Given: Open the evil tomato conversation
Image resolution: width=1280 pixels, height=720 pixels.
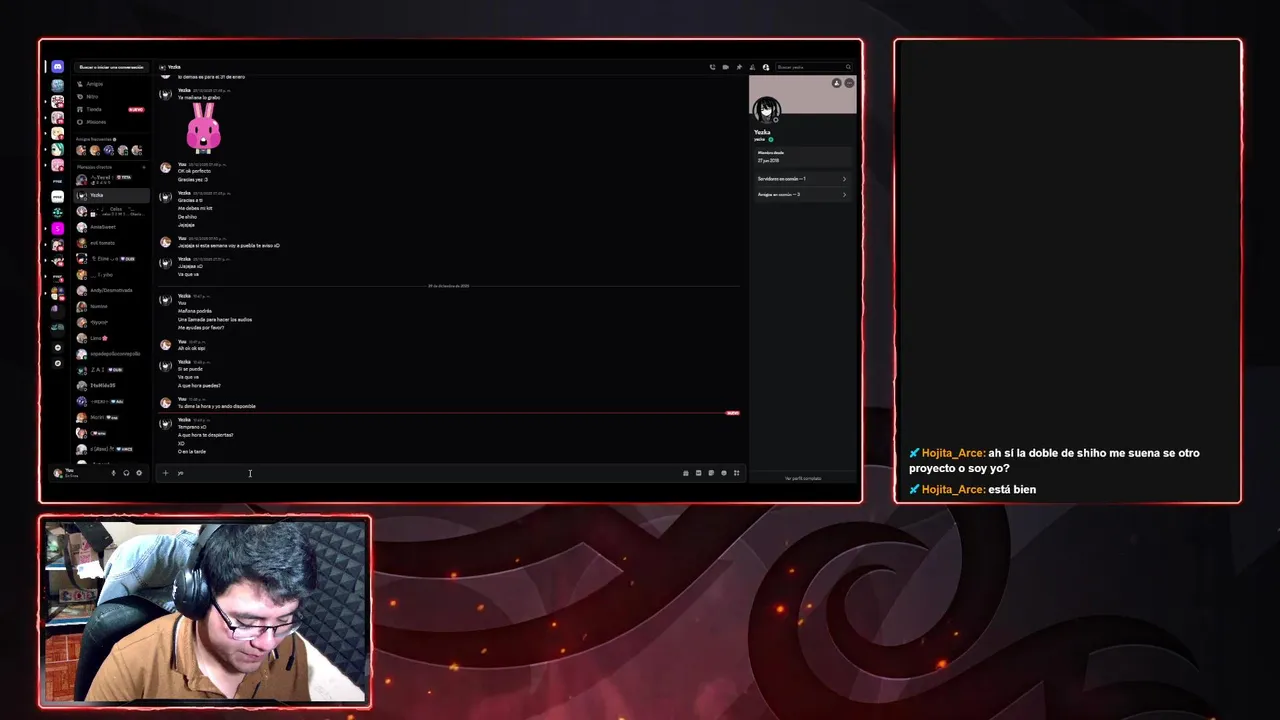Looking at the screenshot, I should point(112,243).
